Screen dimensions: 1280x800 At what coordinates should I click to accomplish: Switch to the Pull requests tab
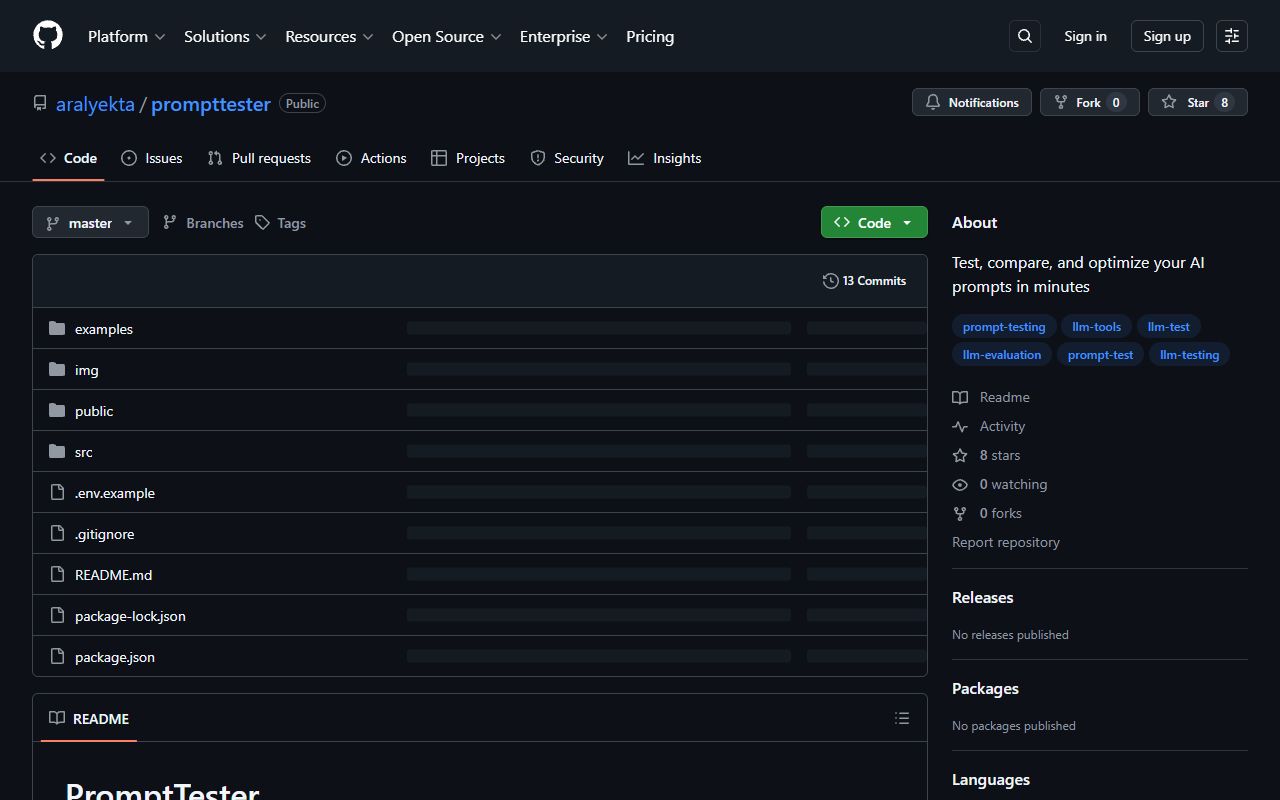point(259,158)
